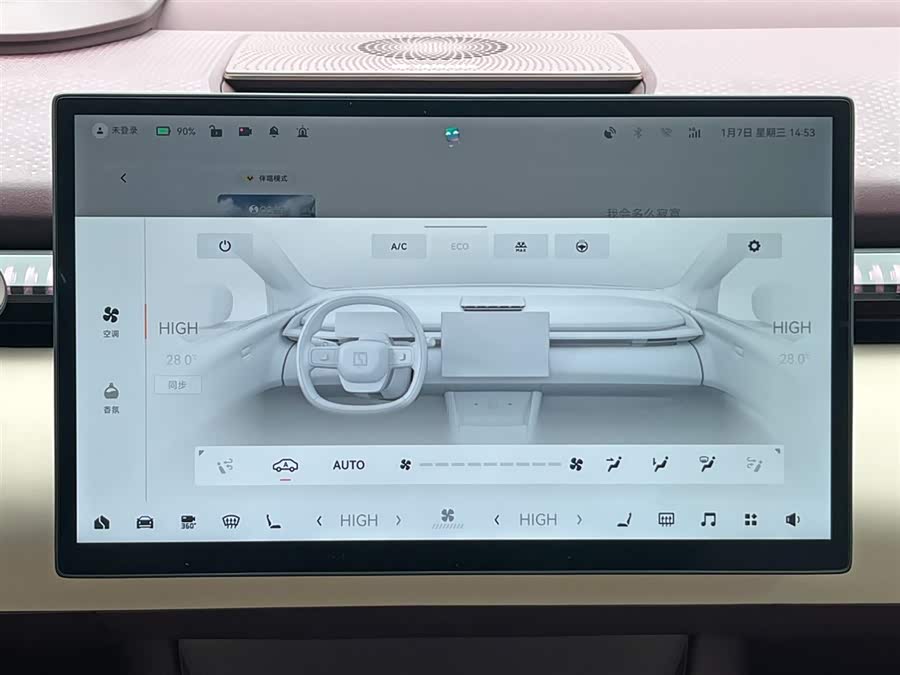Increase passenger temperature with right chevron
Viewport: 900px width, 675px height.
pyautogui.click(x=579, y=519)
